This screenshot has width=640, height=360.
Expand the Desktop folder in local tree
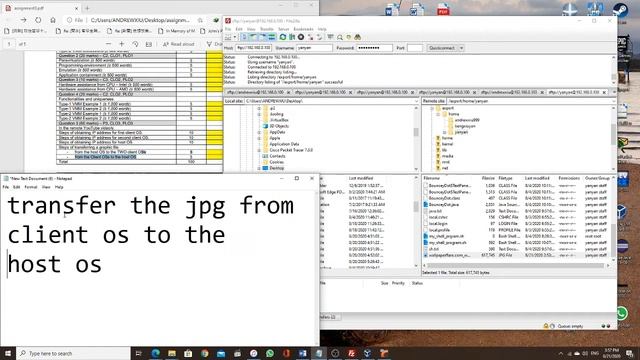(259, 168)
